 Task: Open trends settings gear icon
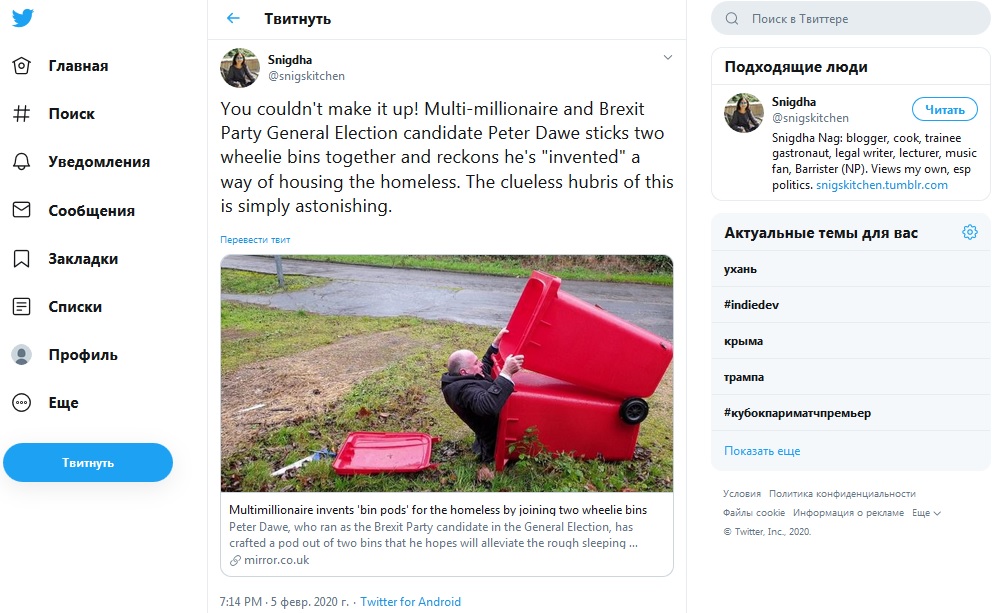click(969, 233)
